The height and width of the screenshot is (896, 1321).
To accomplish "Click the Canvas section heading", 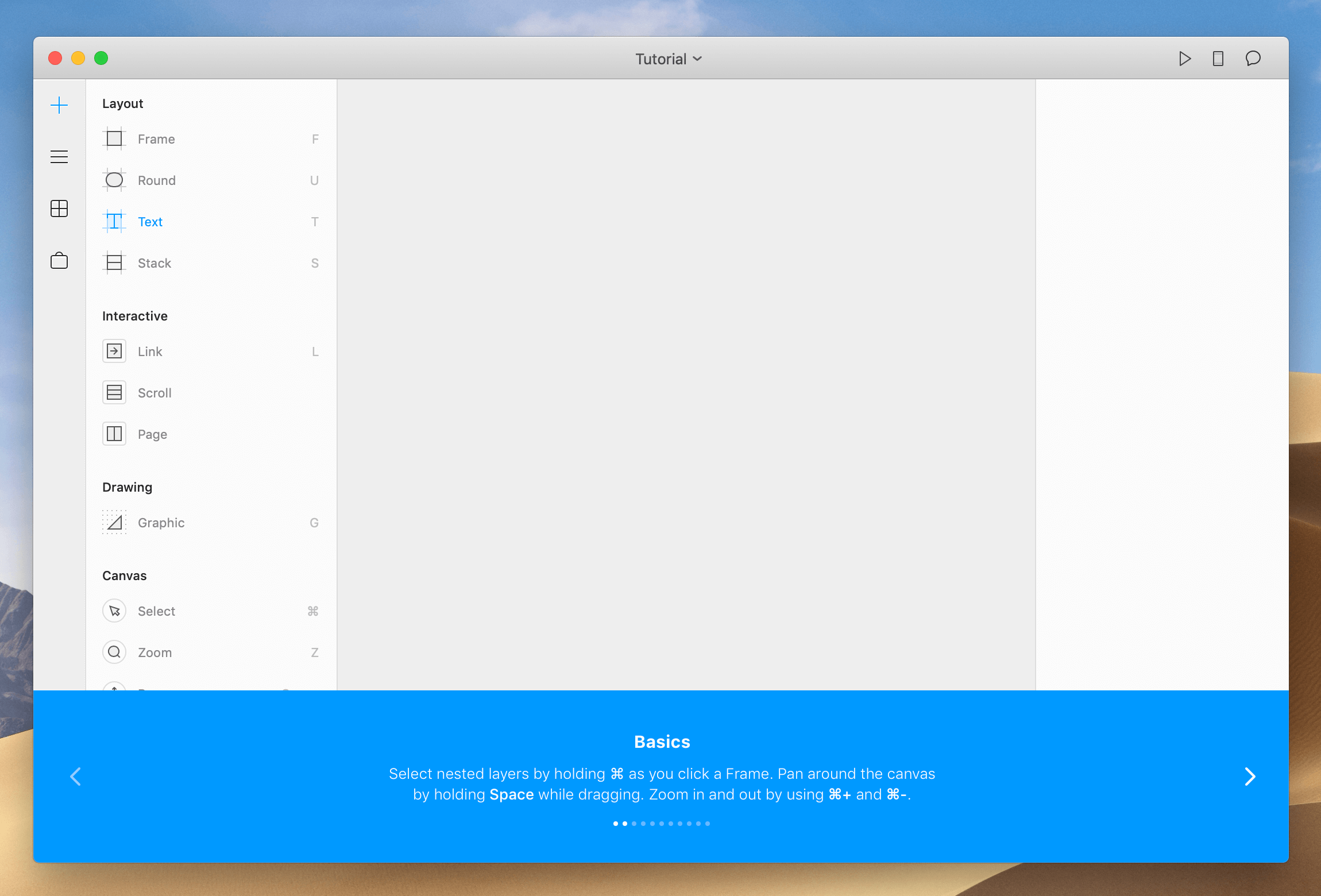I will pyautogui.click(x=124, y=576).
